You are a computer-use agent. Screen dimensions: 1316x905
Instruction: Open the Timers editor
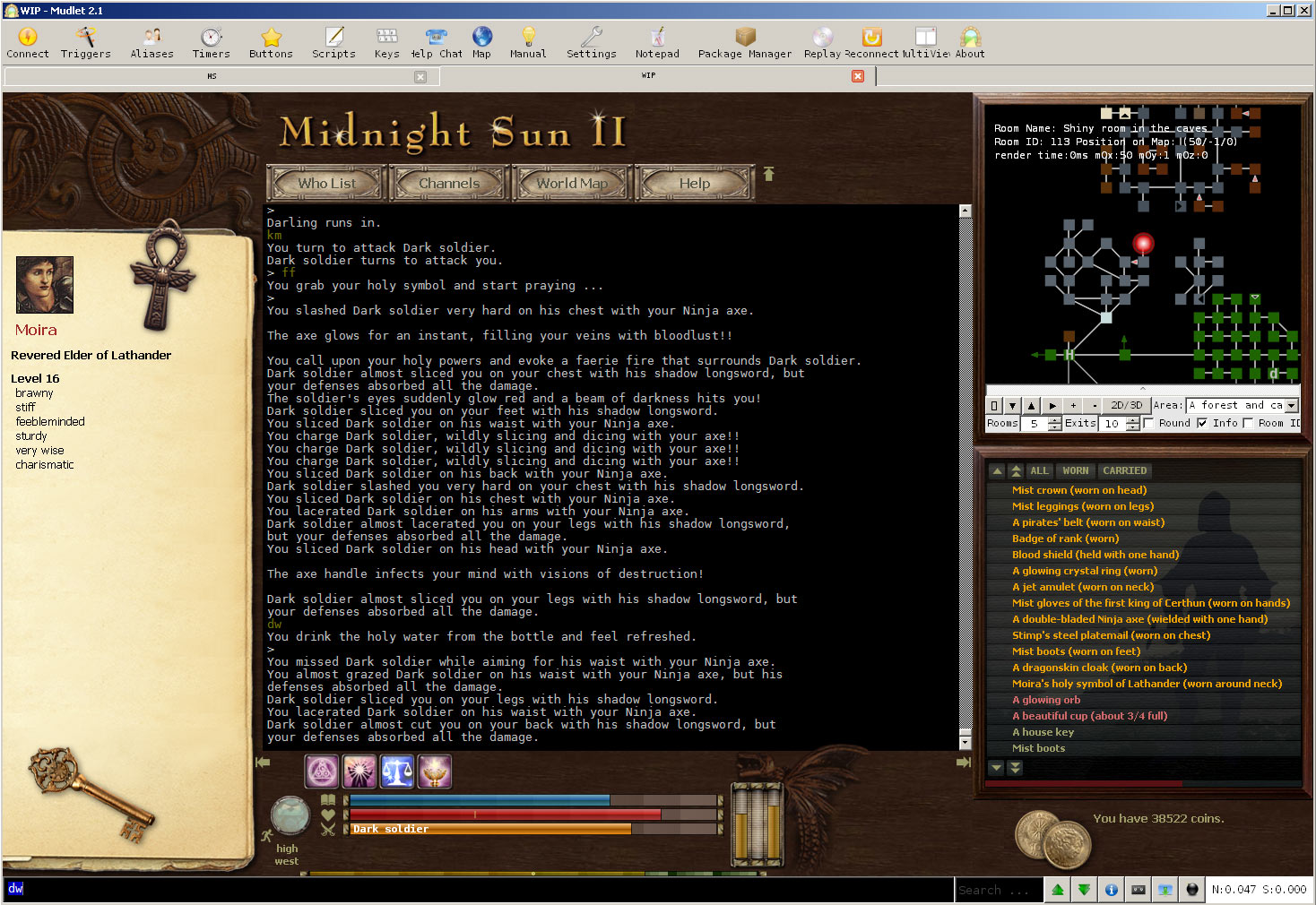coord(212,42)
